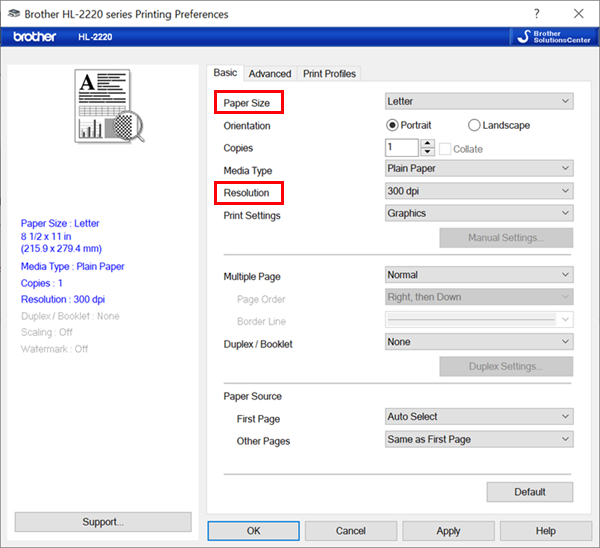Image resolution: width=600 pixels, height=548 pixels.
Task: Click the 'Watermark : Off' summary text
Action: (x=54, y=349)
